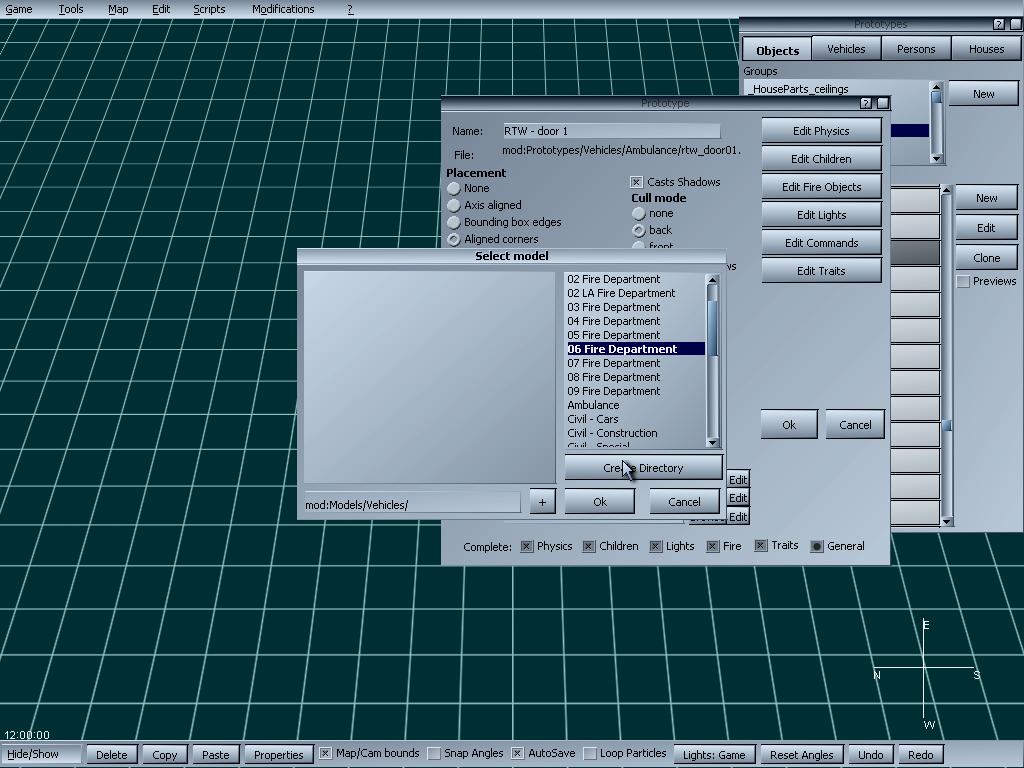
Task: Open the ? help menu in the menu bar
Action: click(350, 9)
